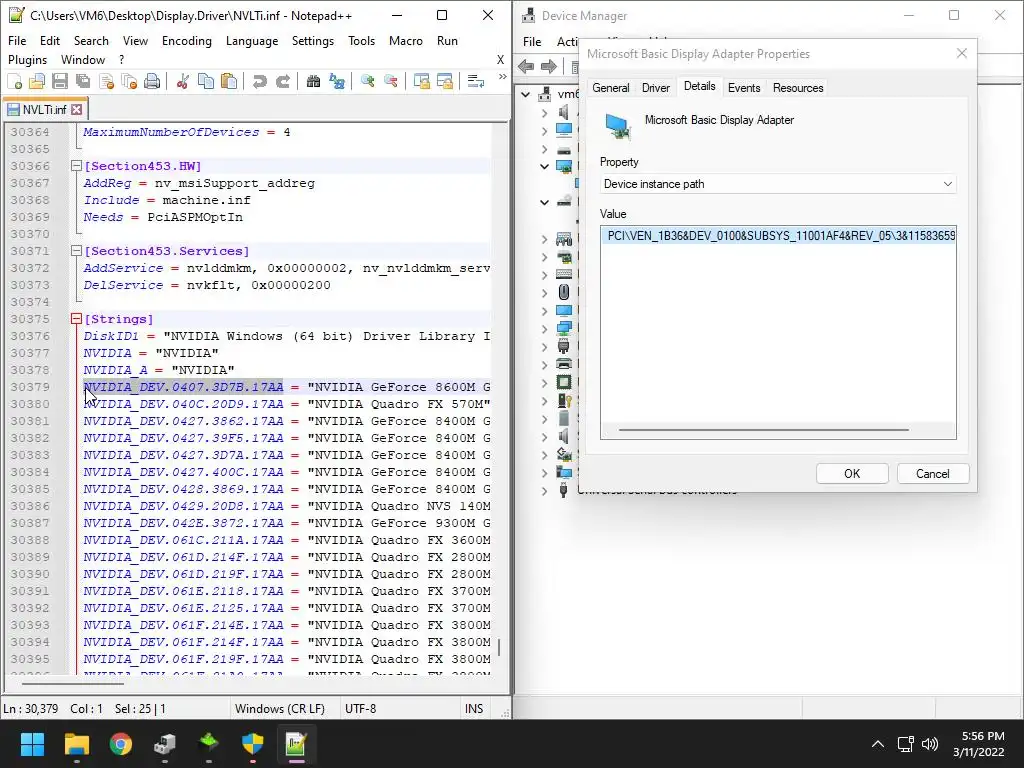Switch to the Events tab

click(744, 88)
